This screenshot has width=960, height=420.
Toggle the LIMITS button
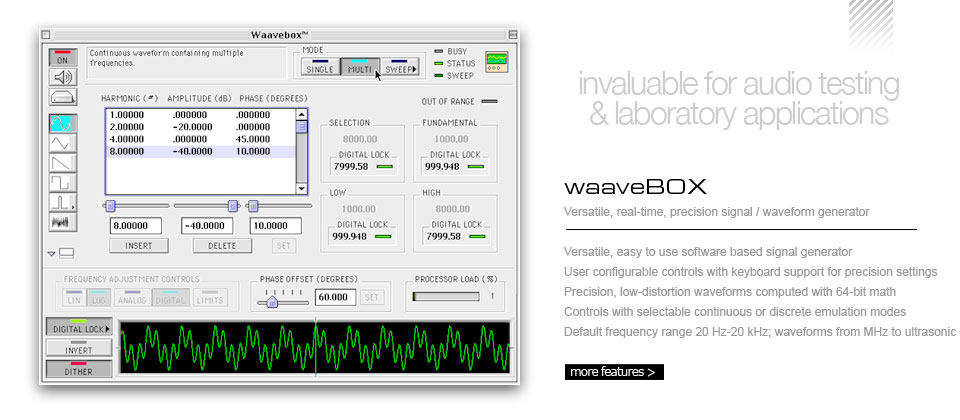210,298
